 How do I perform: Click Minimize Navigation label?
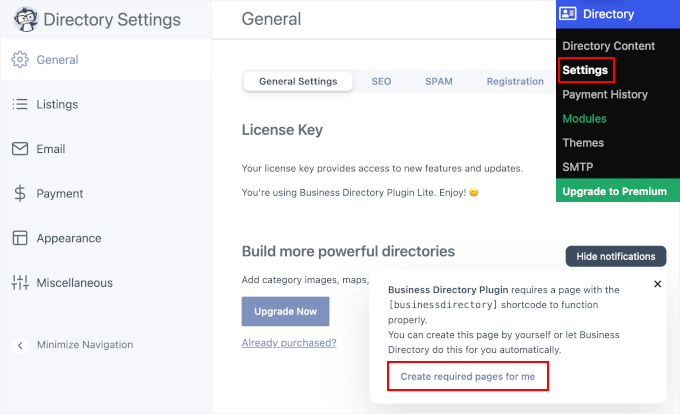pos(85,345)
